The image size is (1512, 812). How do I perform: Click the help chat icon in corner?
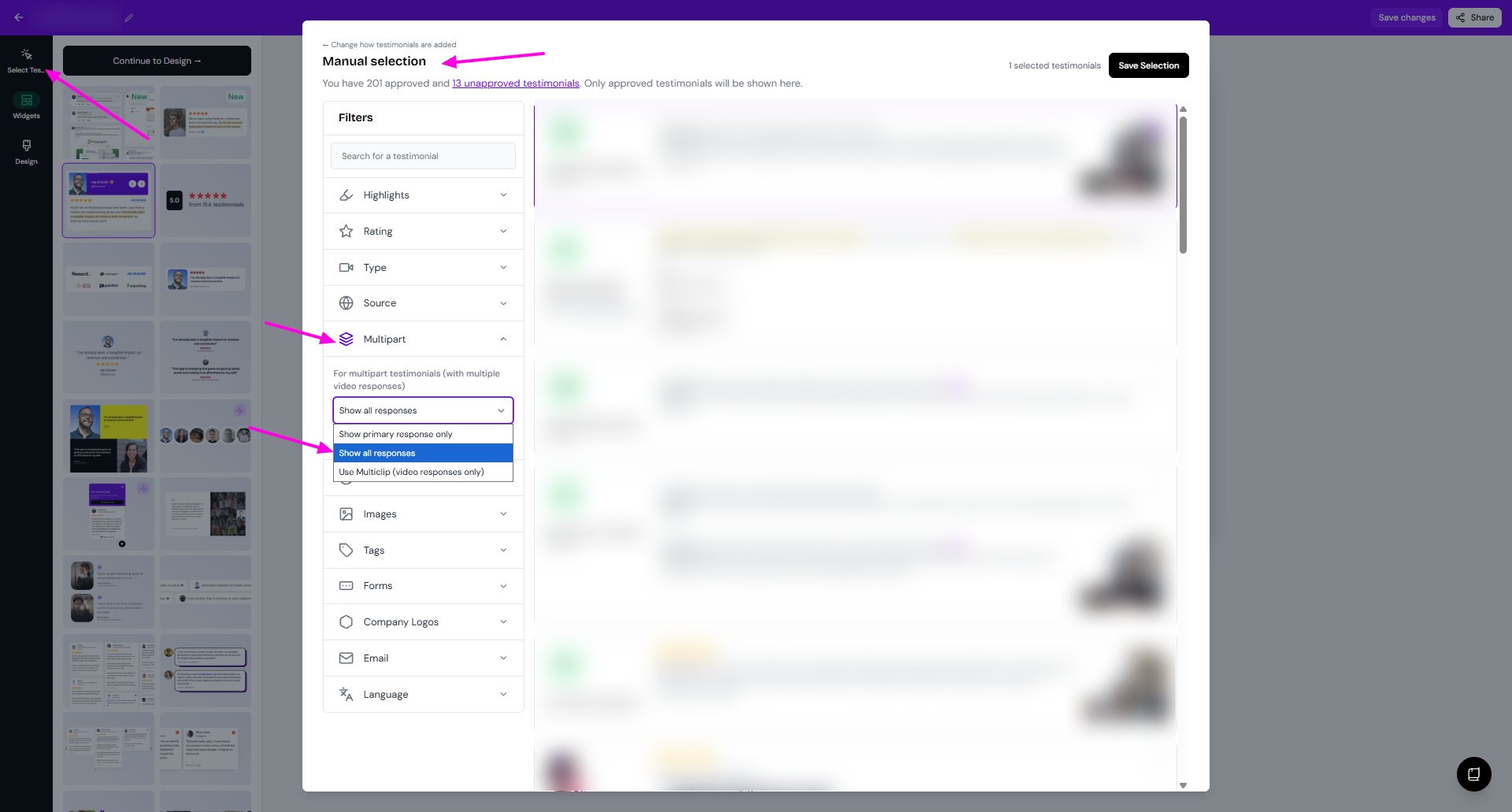(x=1473, y=774)
